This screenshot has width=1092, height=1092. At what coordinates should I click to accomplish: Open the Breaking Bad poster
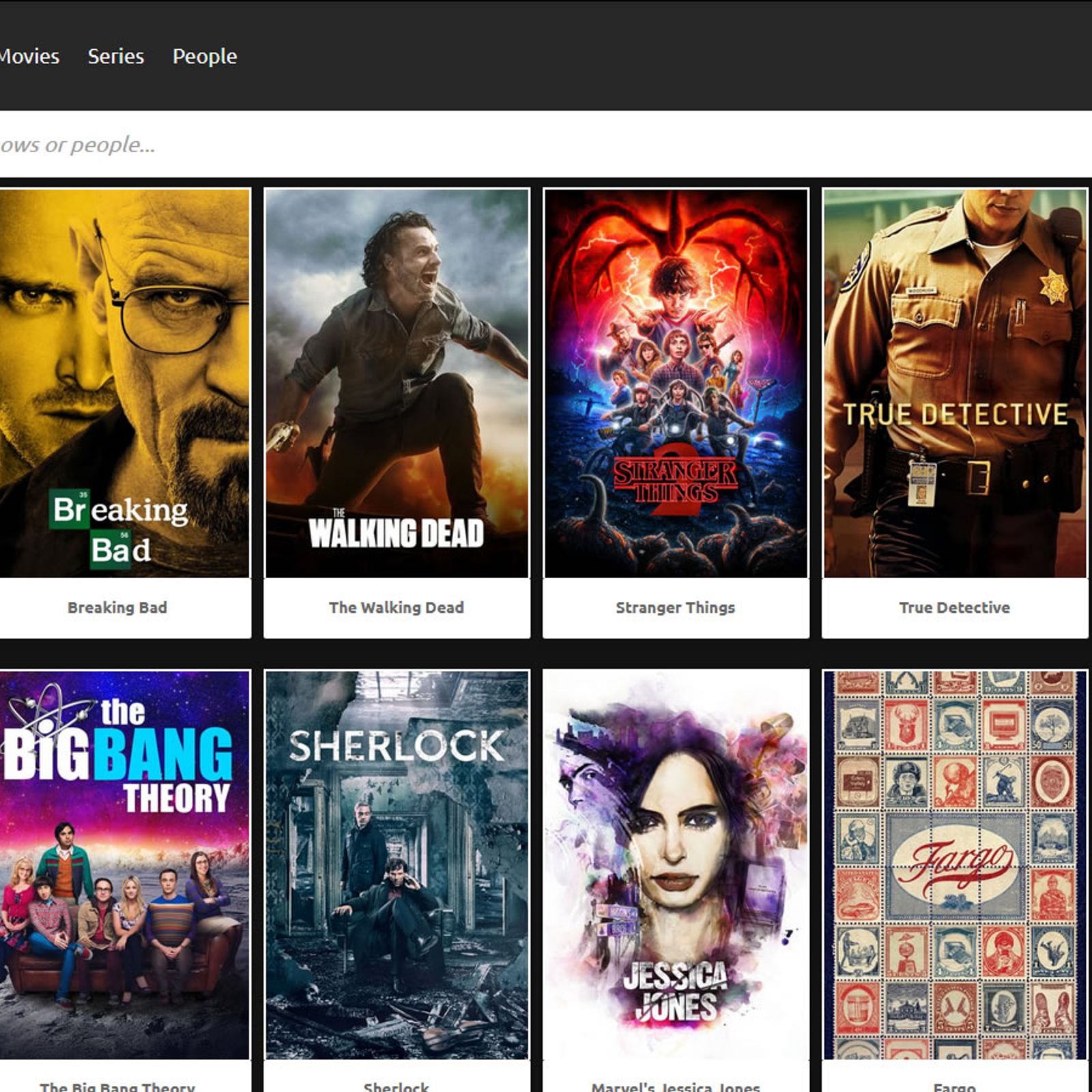click(x=124, y=384)
